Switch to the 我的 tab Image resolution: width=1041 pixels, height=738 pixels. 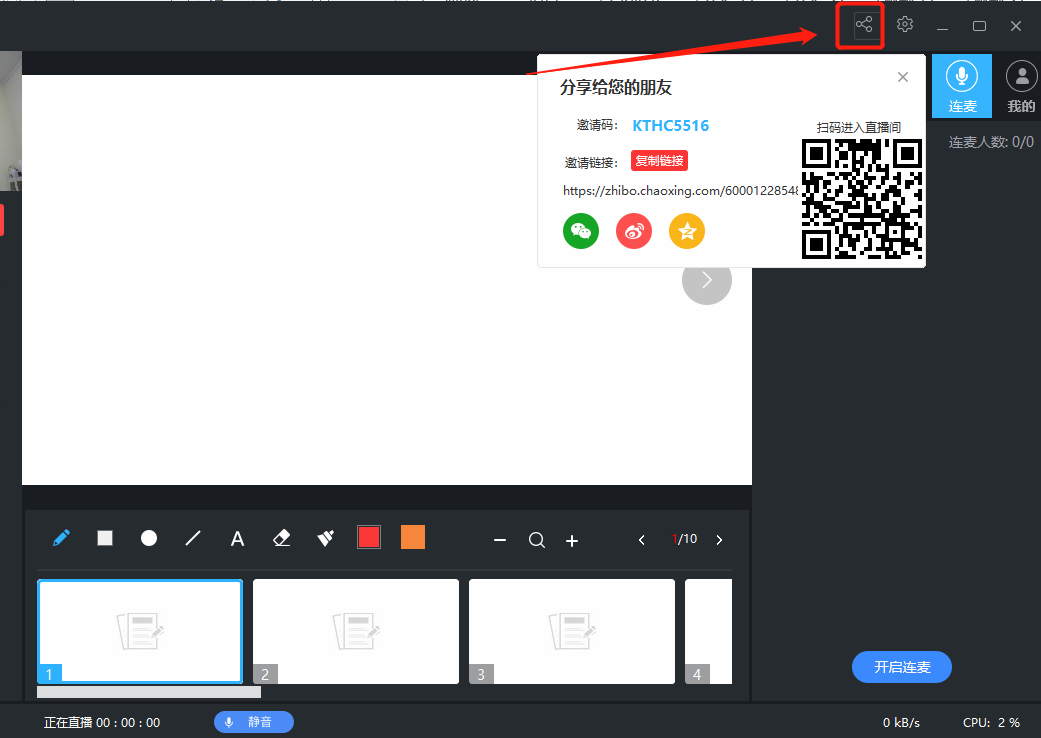(x=1021, y=86)
